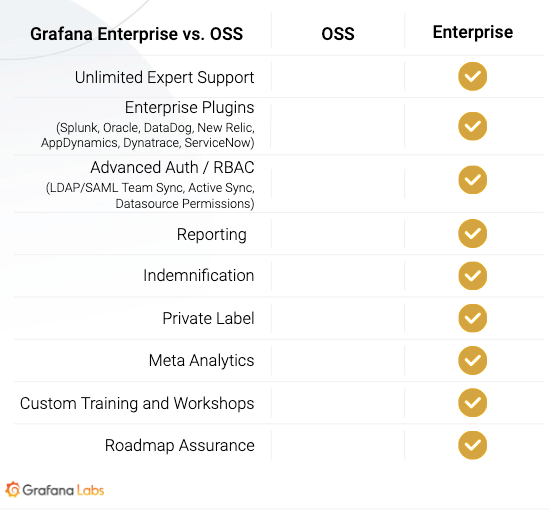Click the Unlimited Expert Support label
Viewport: 550px width, 510px height.
click(x=165, y=78)
